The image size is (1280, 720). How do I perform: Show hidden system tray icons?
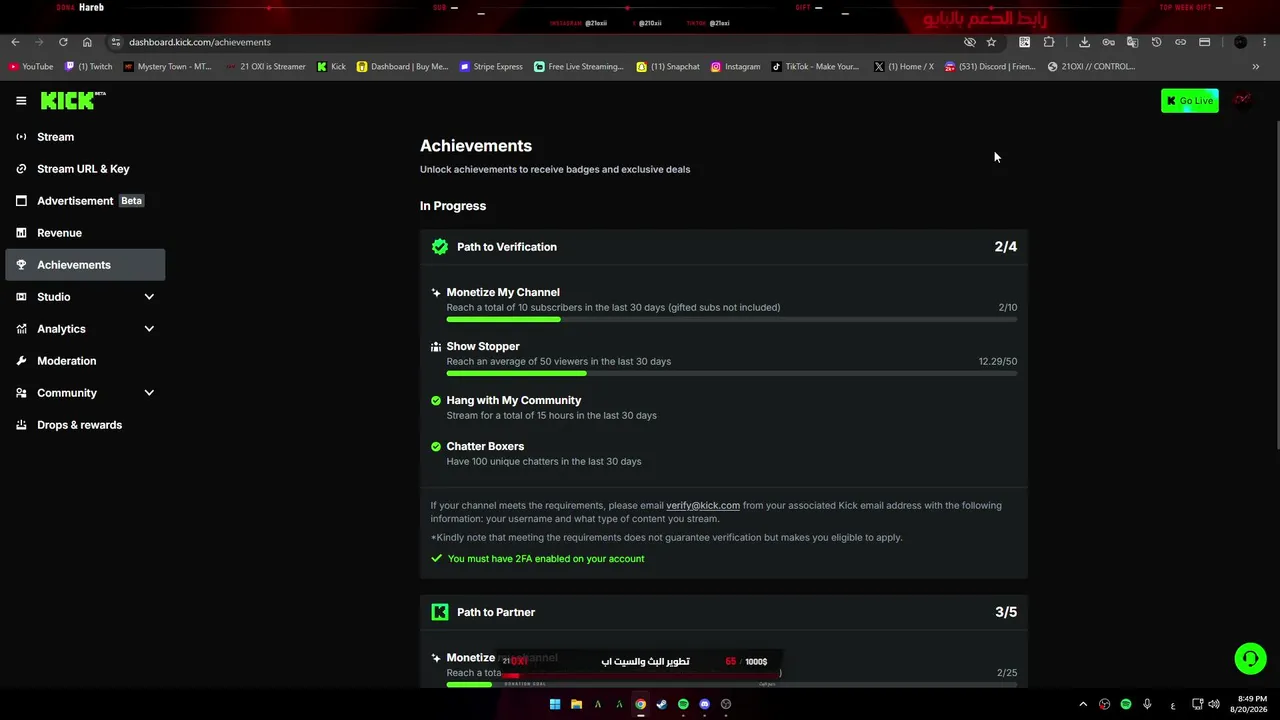pyautogui.click(x=1083, y=704)
